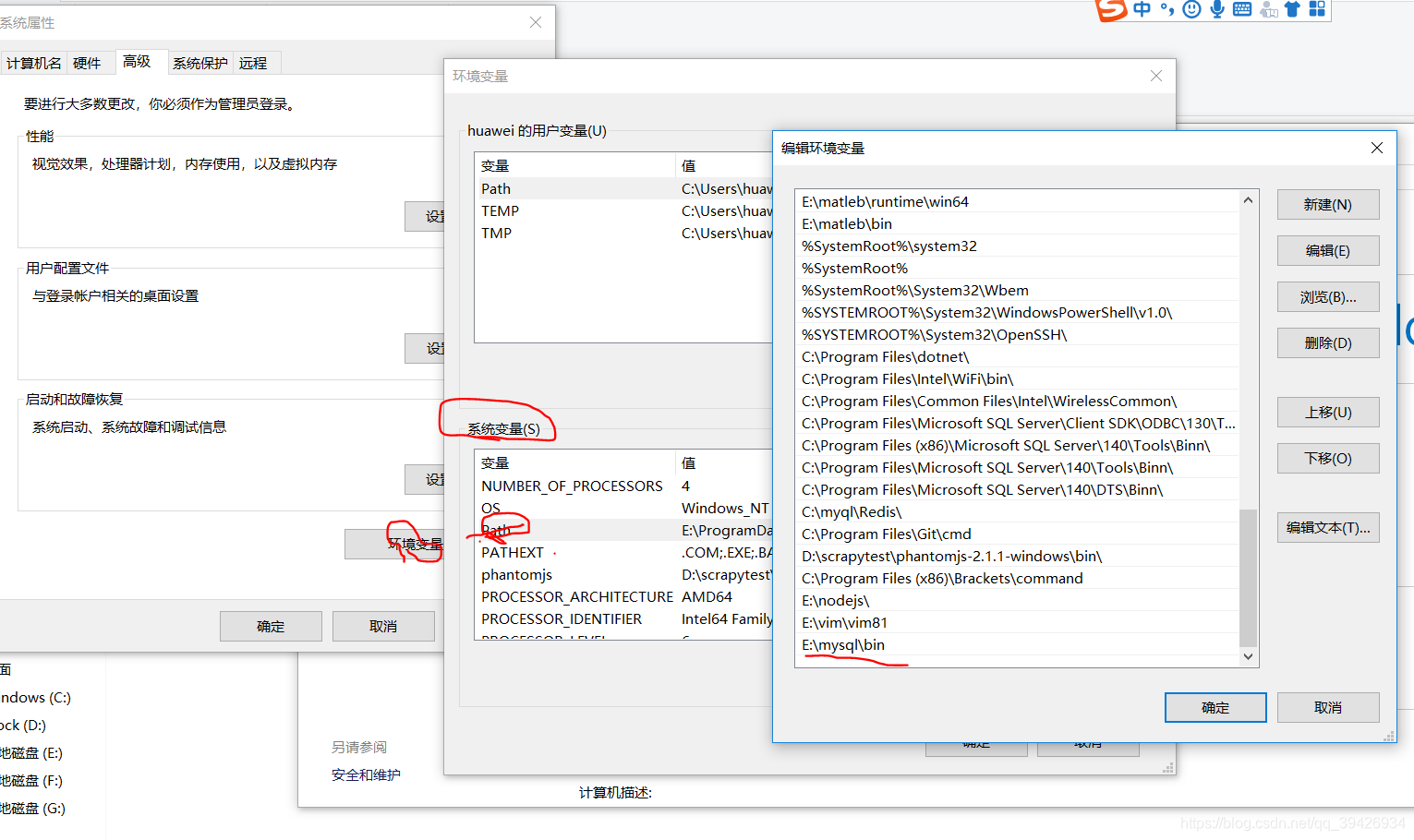
Task: Select the E:\vim\vim81 entry
Action: point(1017,622)
